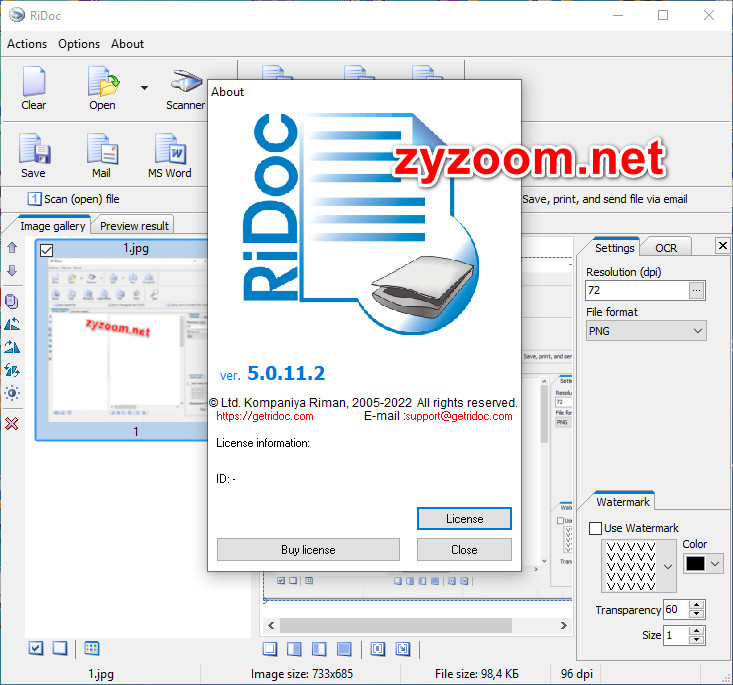Click the diagonal arrow resize preview icon

pos(402,649)
